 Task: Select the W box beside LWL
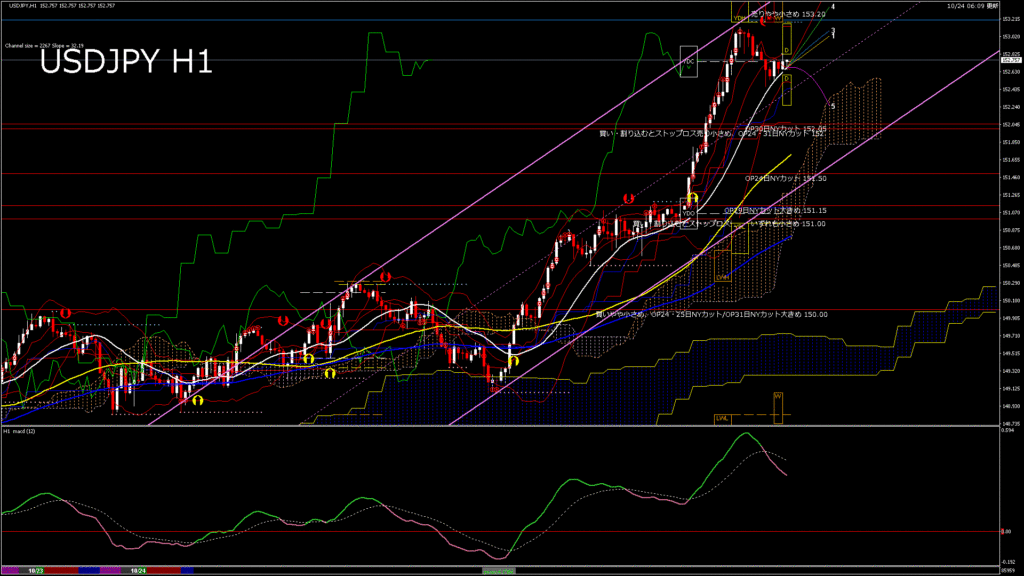pyautogui.click(x=778, y=408)
